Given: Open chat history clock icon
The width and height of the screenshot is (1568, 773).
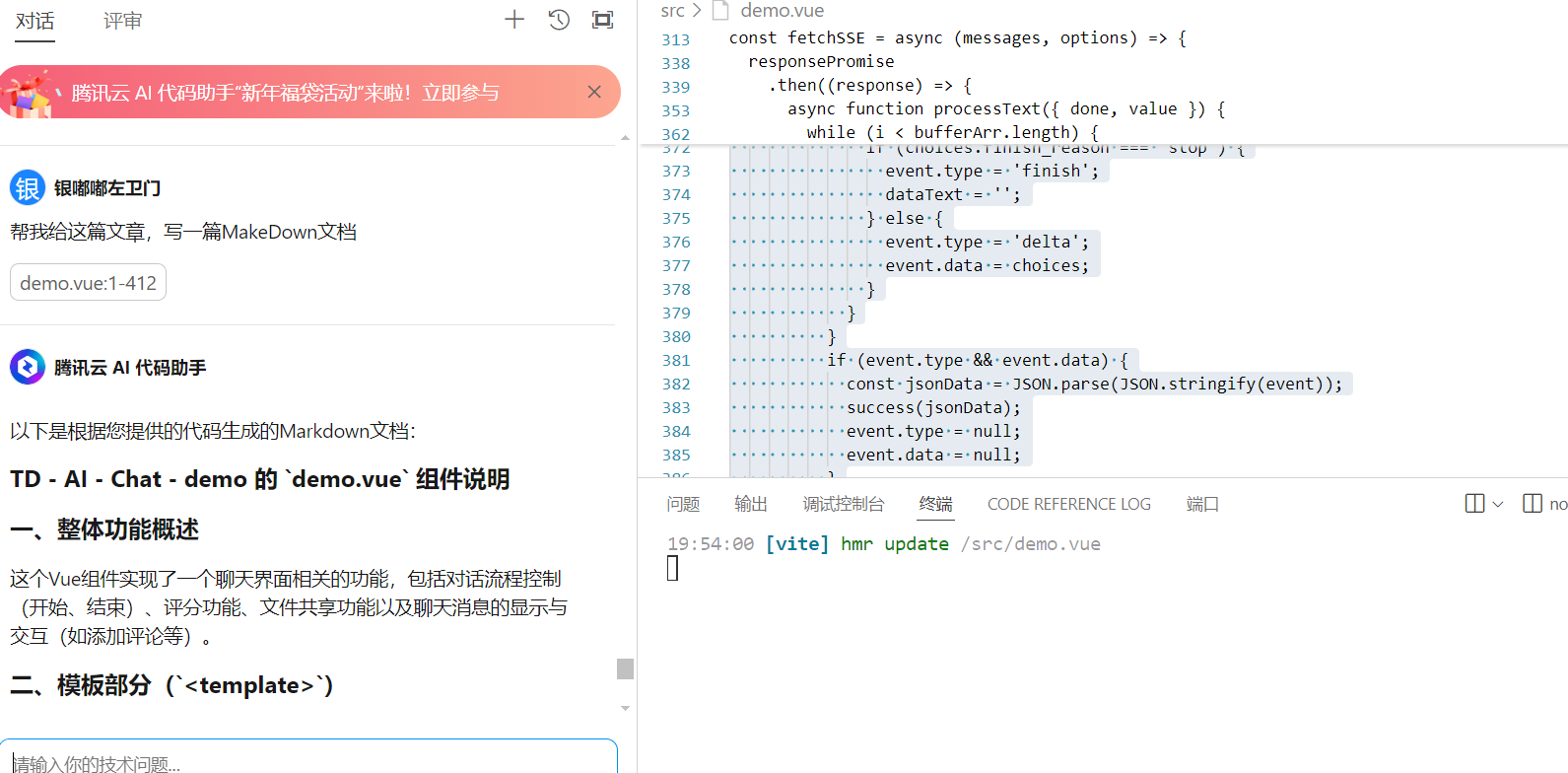Looking at the screenshot, I should point(559,20).
